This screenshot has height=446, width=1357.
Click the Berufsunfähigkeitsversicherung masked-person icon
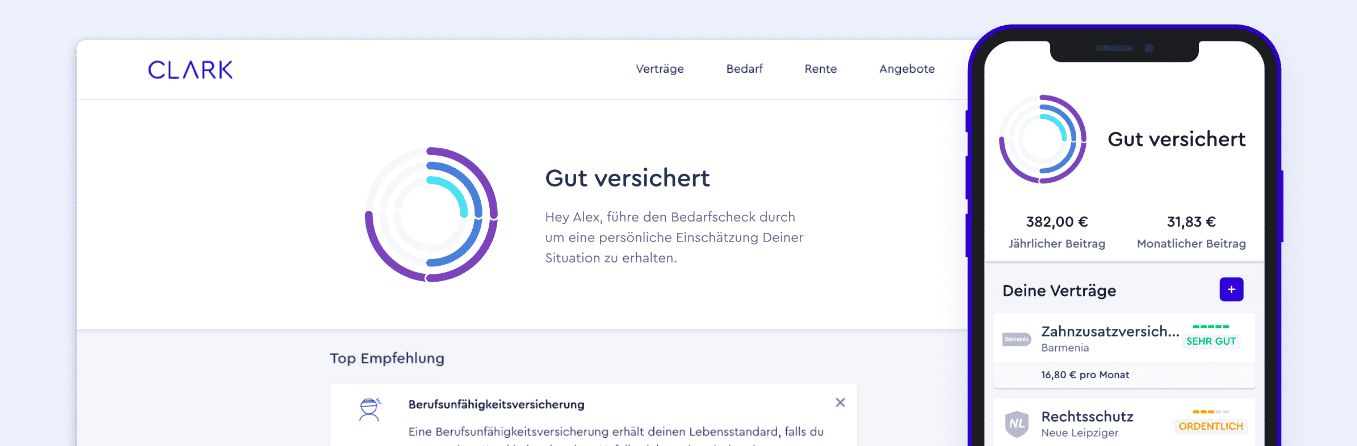click(370, 409)
